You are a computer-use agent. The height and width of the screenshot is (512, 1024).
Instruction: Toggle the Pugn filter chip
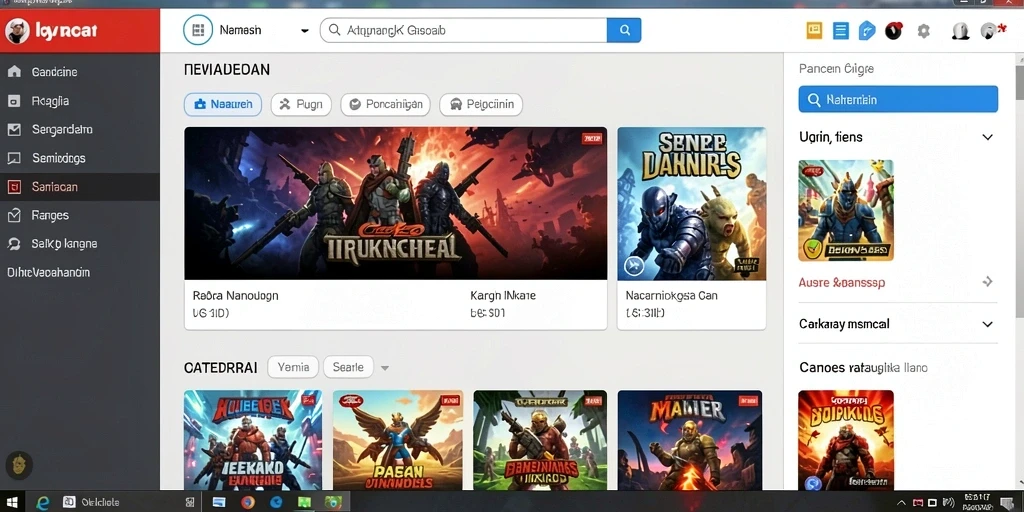click(301, 104)
